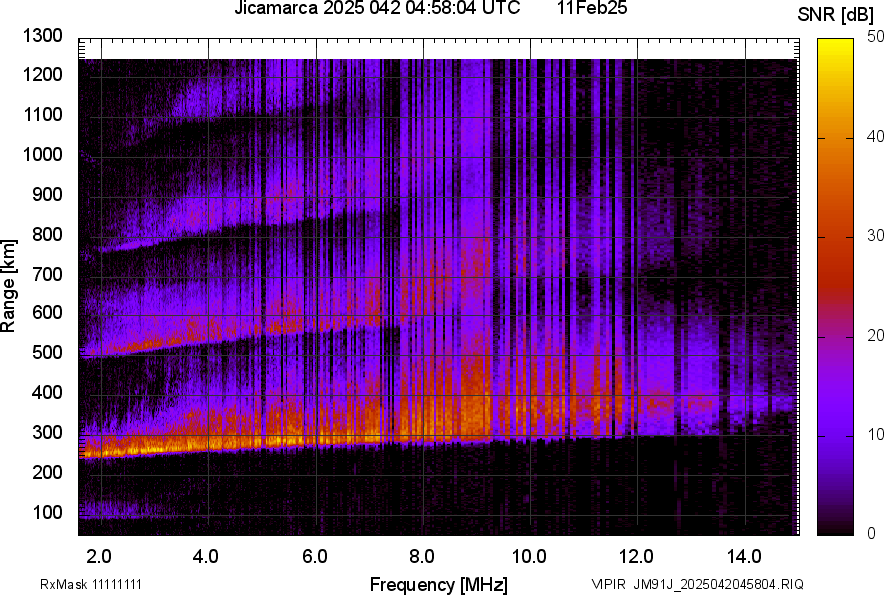Click the VIPIR .RIQ filename text
This screenshot has width=884, height=595.
click(x=697, y=584)
